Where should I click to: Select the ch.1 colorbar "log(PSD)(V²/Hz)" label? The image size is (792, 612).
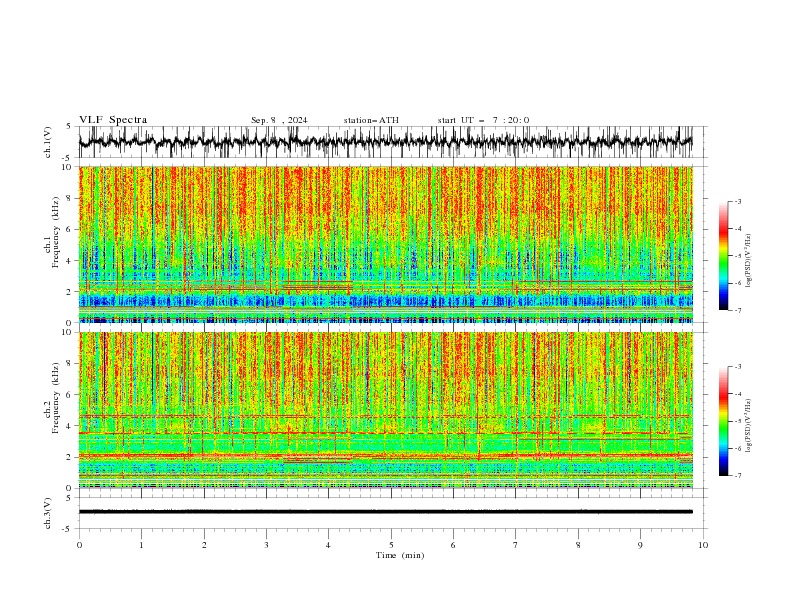click(x=749, y=261)
